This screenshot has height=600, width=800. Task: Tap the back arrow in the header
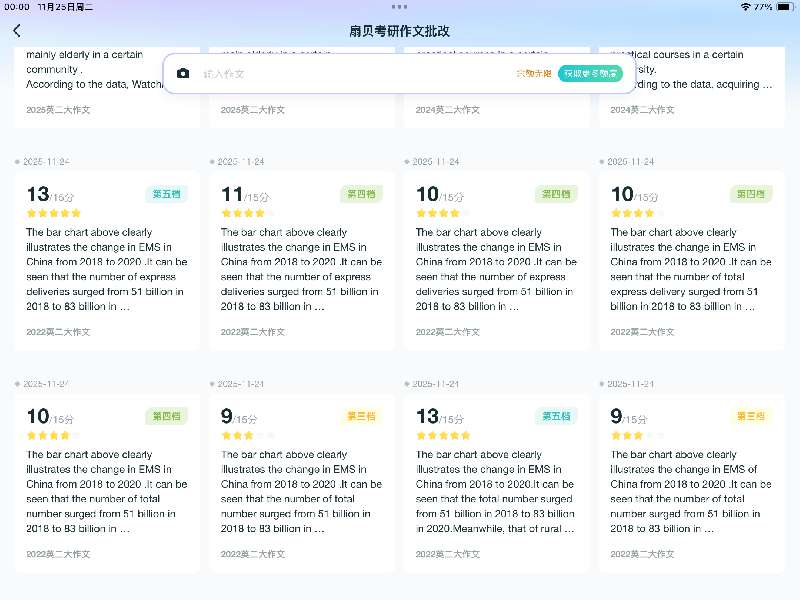[17, 30]
